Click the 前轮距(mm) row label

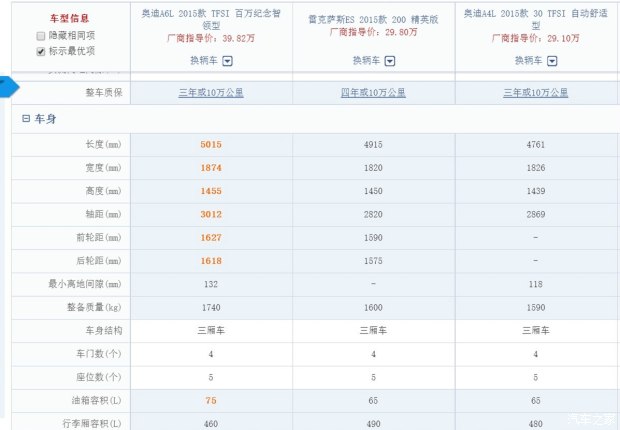click(x=99, y=238)
